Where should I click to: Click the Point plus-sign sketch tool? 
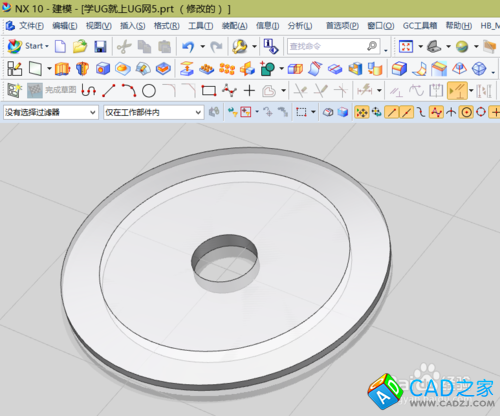(249, 91)
